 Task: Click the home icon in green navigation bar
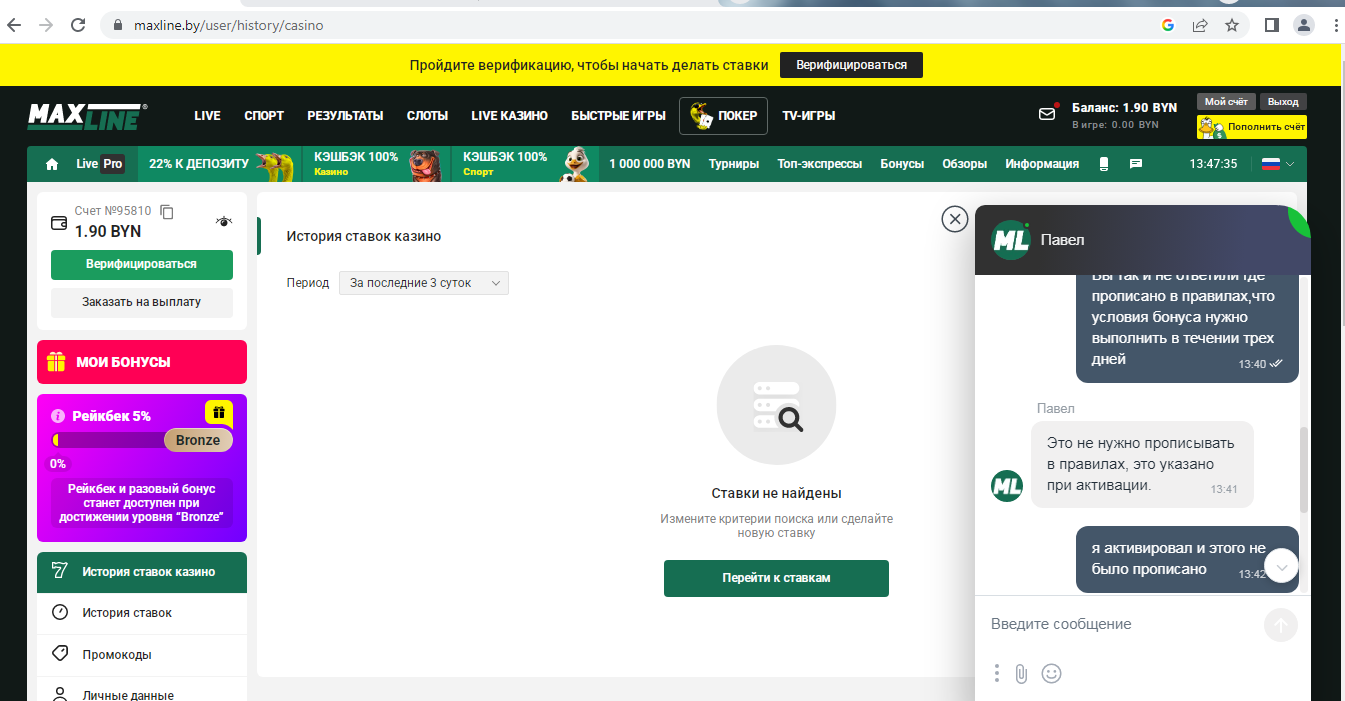tap(52, 164)
